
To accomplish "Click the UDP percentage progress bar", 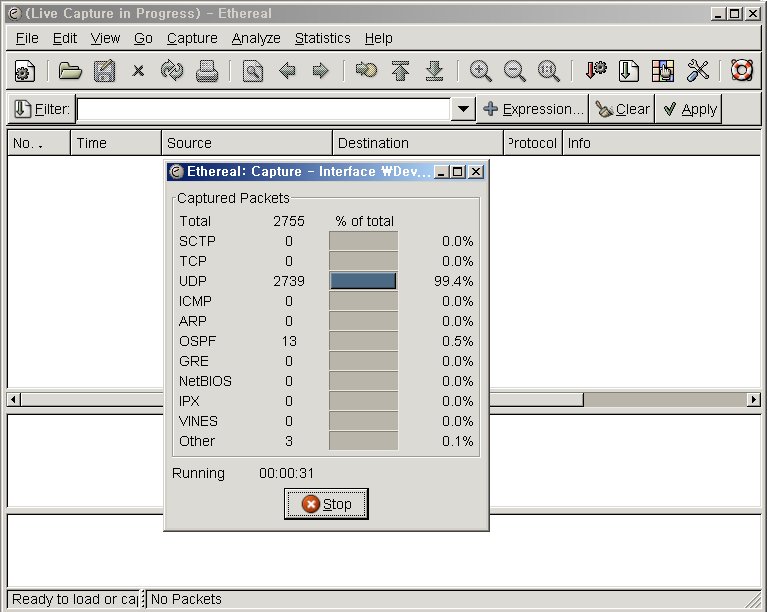I will 363,281.
